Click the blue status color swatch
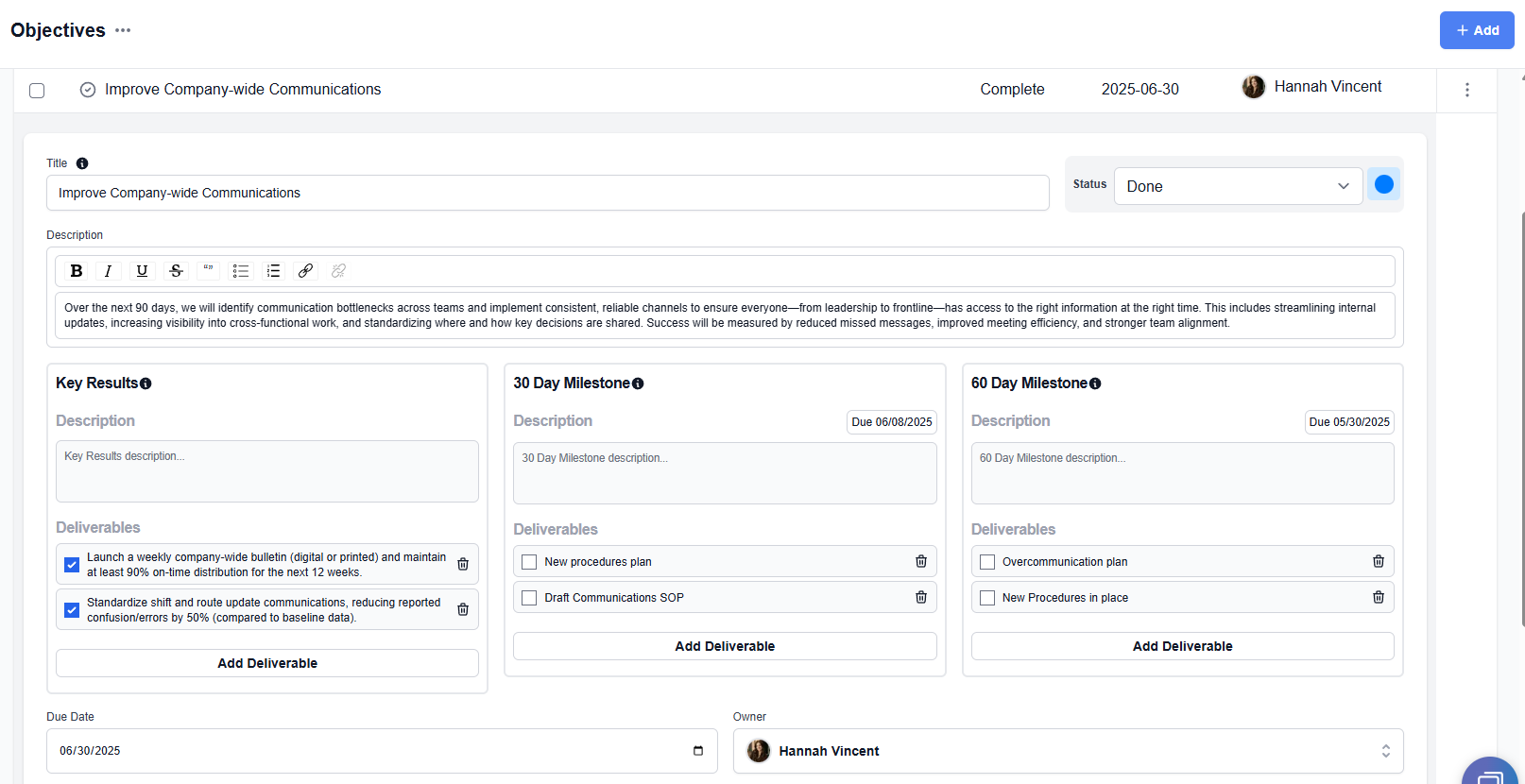Viewport: 1525px width, 784px height. click(x=1383, y=185)
